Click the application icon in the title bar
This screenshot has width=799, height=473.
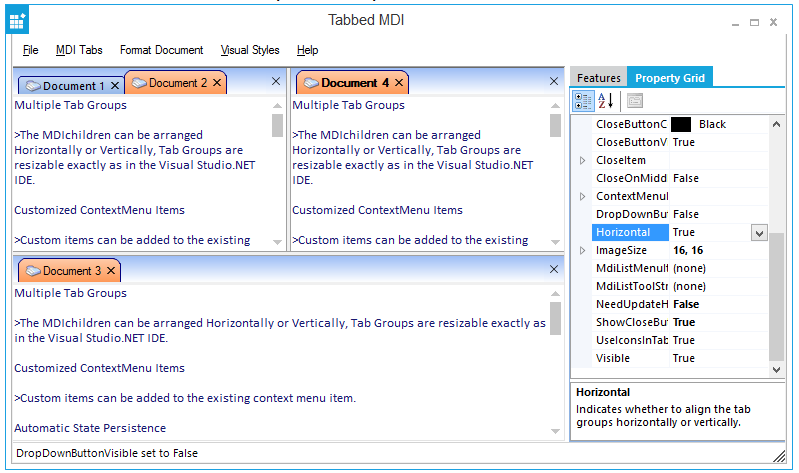18,20
